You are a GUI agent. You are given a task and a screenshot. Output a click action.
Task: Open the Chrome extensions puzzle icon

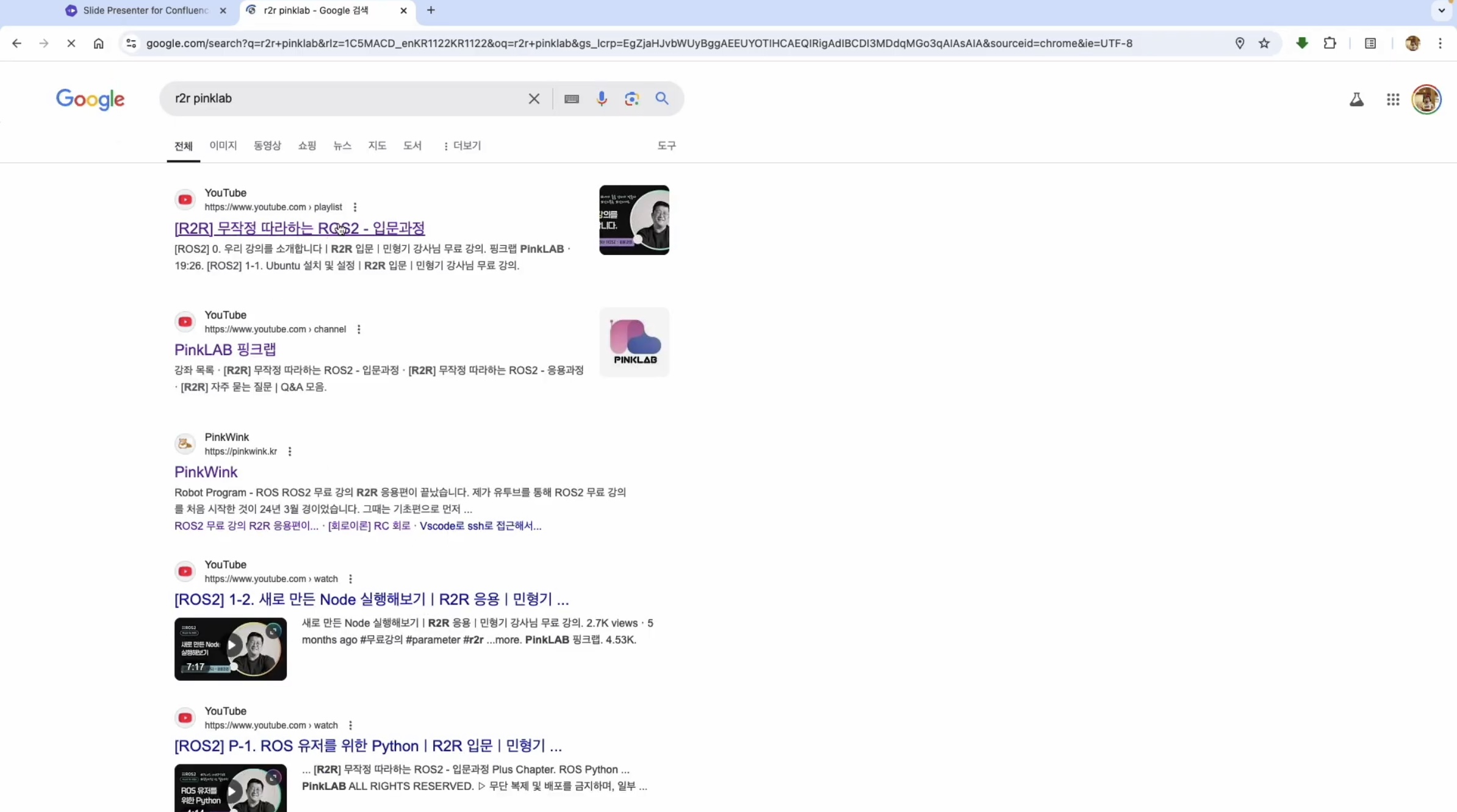[1329, 43]
